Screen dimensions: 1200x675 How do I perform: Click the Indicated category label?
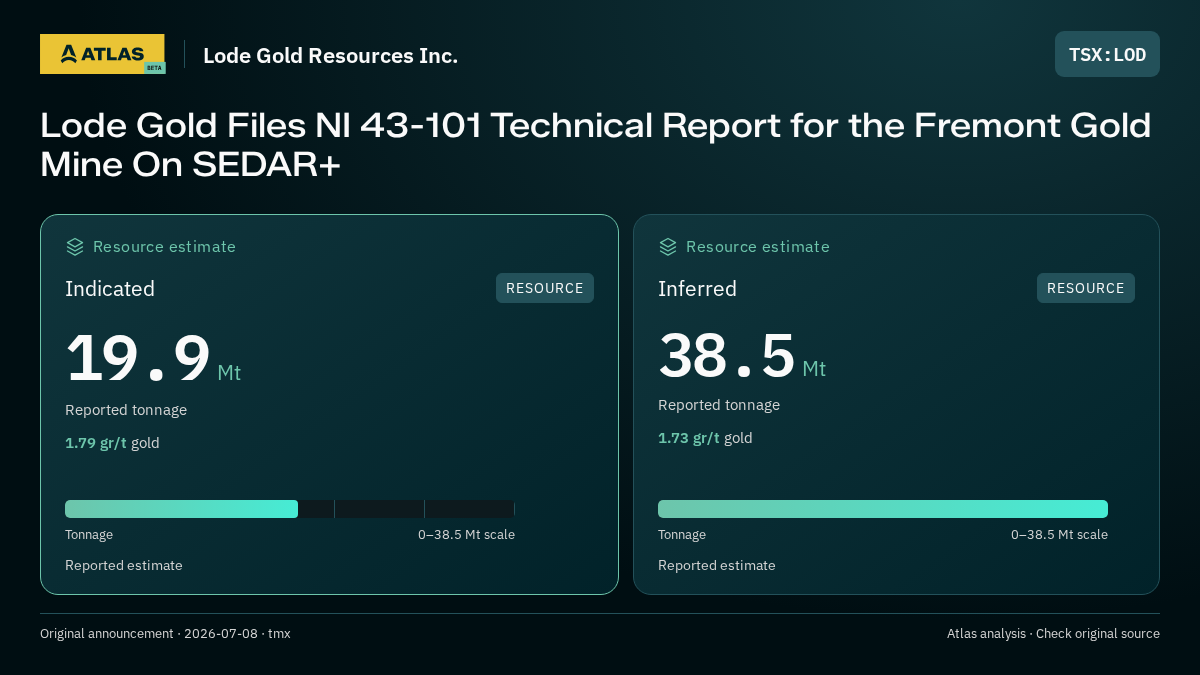point(110,289)
